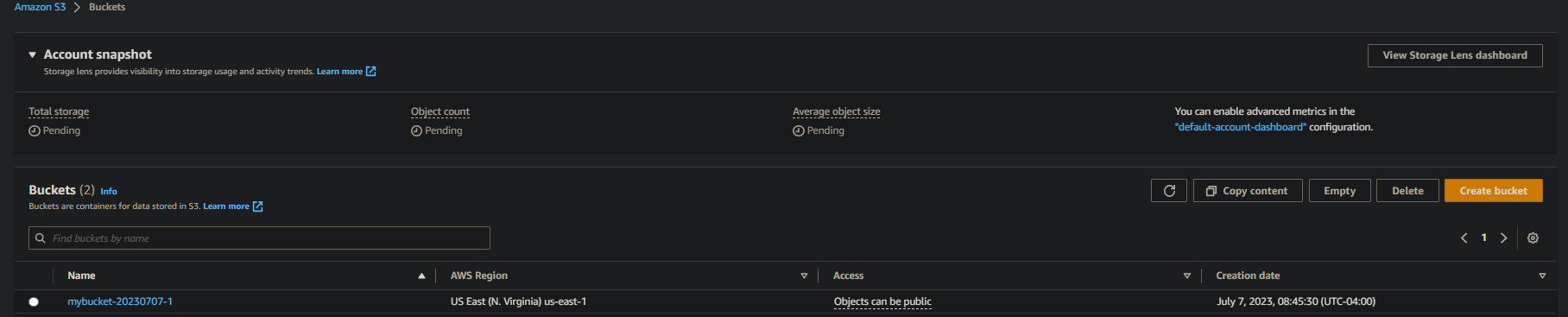Screen dimensions: 1568x317
Task: Click View Storage Lens dashboard button
Action: tap(1455, 55)
